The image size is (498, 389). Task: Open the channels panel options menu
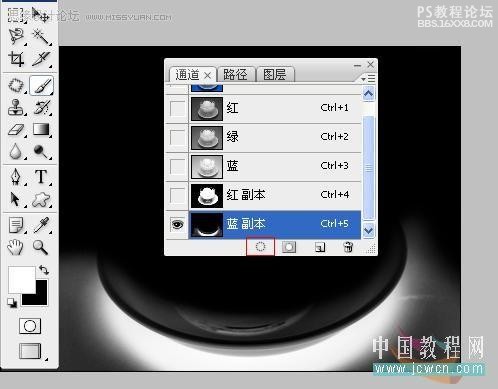(x=368, y=79)
